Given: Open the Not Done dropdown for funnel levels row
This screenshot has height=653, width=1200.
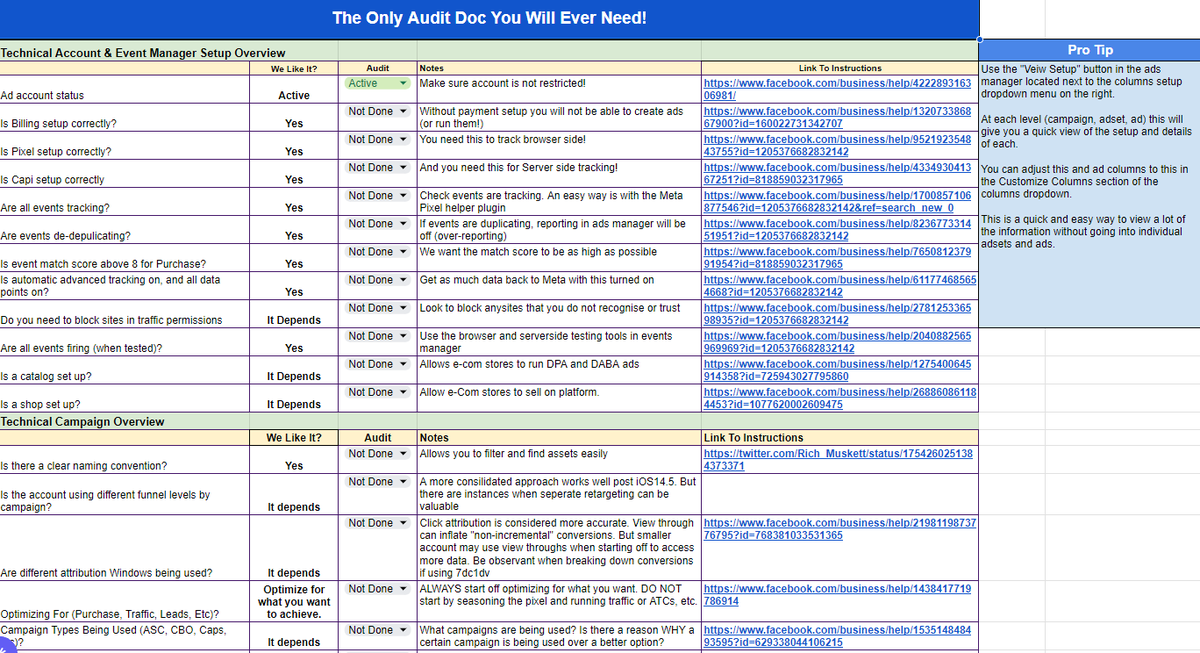Looking at the screenshot, I should click(x=378, y=481).
